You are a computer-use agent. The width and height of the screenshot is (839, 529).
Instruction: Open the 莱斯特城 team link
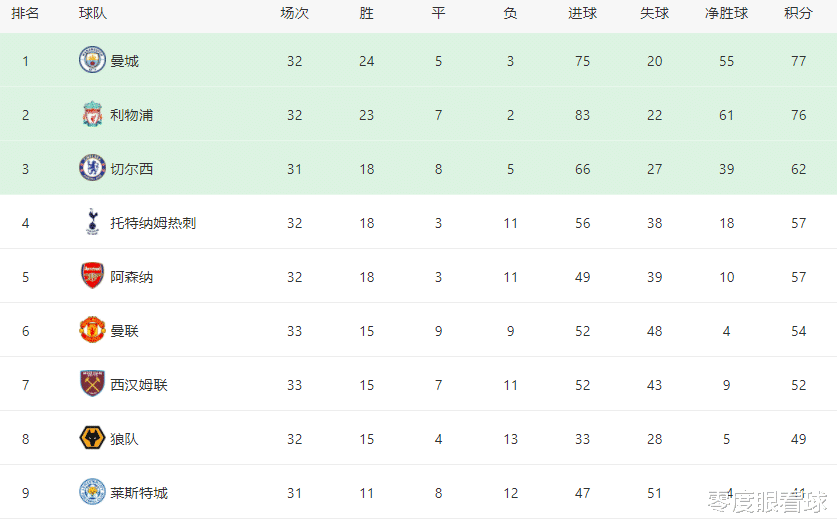click(139, 493)
